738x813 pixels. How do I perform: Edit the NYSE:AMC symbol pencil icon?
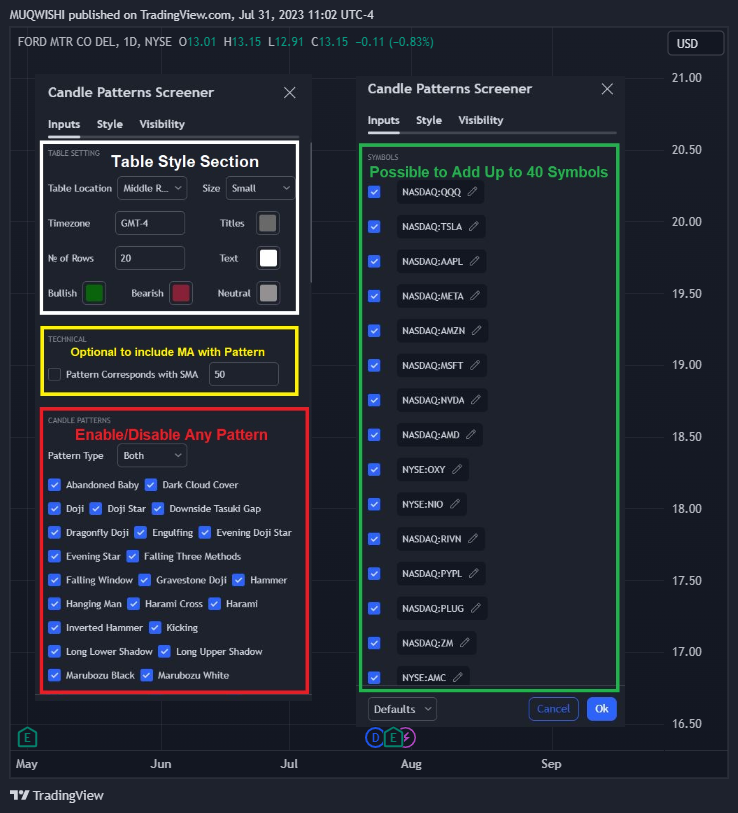point(457,677)
